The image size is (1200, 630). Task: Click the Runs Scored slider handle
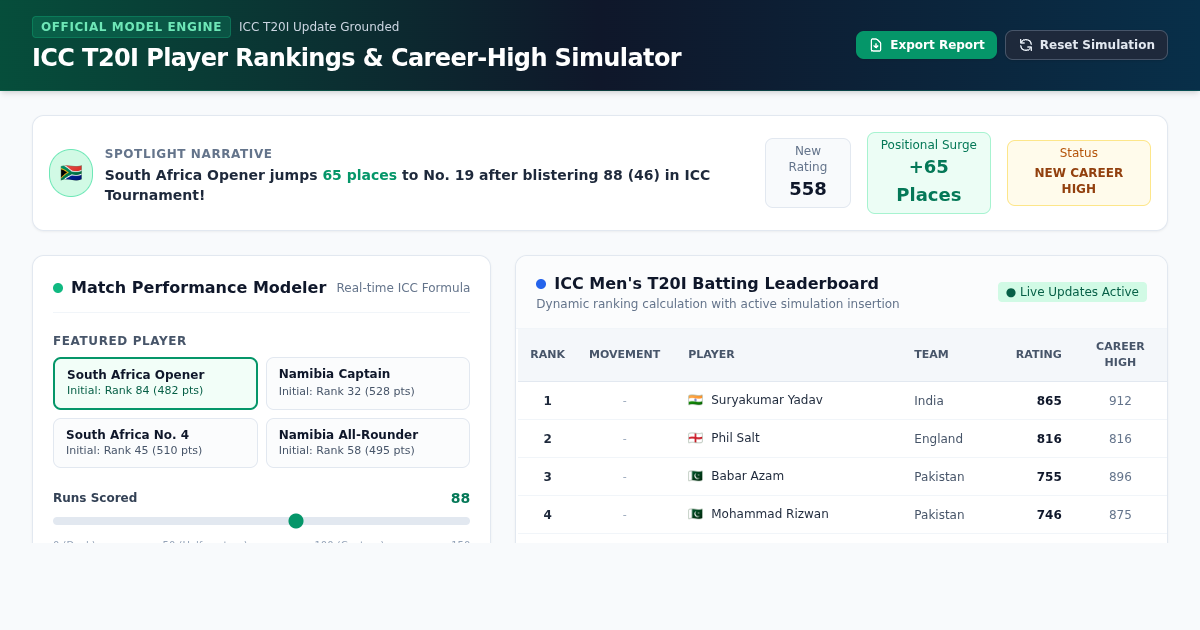(296, 521)
